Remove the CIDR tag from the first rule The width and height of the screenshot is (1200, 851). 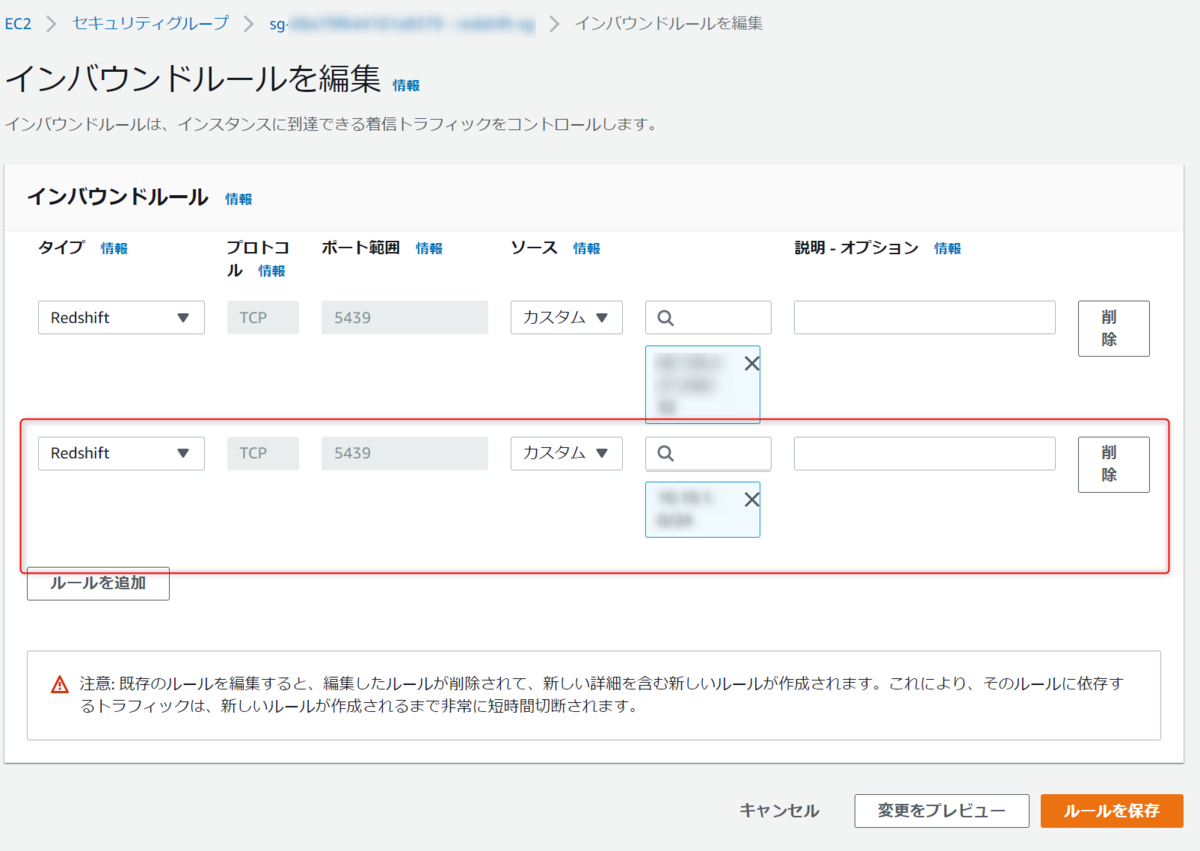[x=752, y=363]
